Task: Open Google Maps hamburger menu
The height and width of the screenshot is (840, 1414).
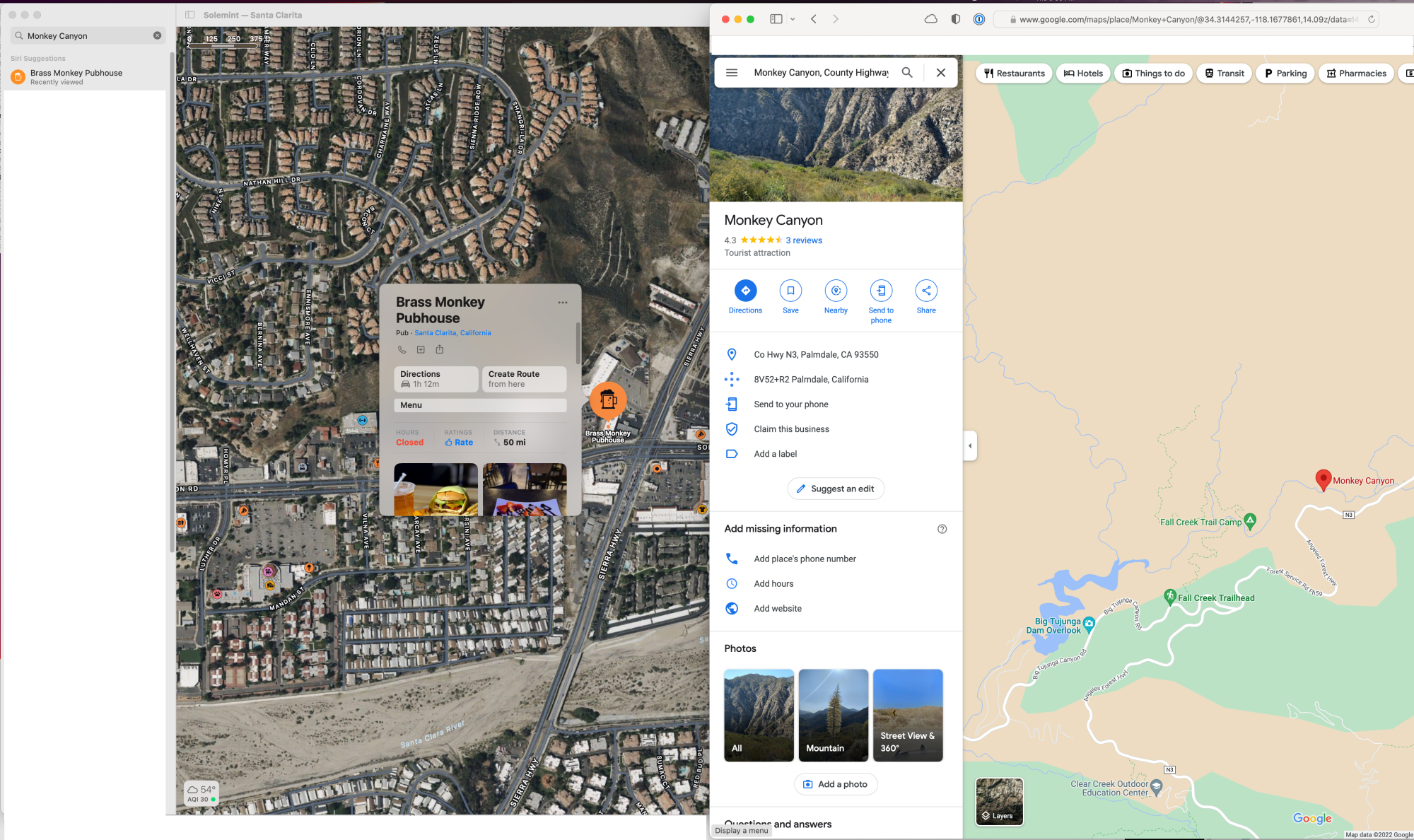Action: click(732, 73)
